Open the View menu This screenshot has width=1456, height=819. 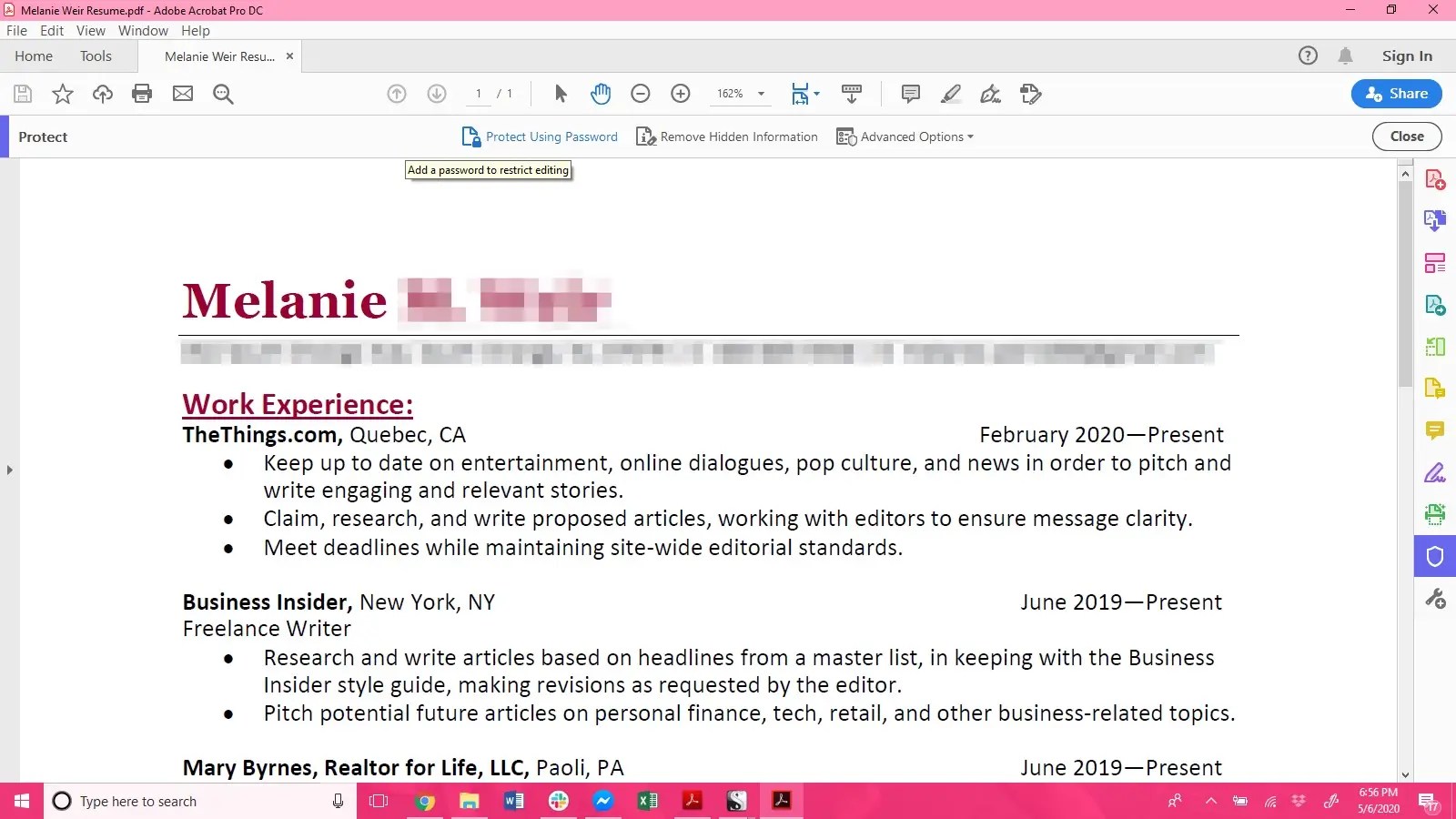pos(91,31)
